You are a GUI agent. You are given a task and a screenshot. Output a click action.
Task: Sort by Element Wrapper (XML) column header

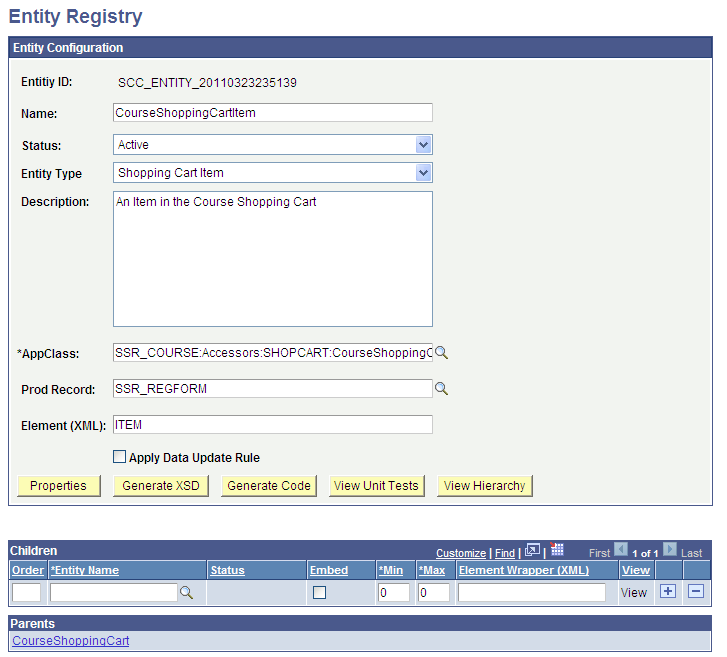click(524, 570)
